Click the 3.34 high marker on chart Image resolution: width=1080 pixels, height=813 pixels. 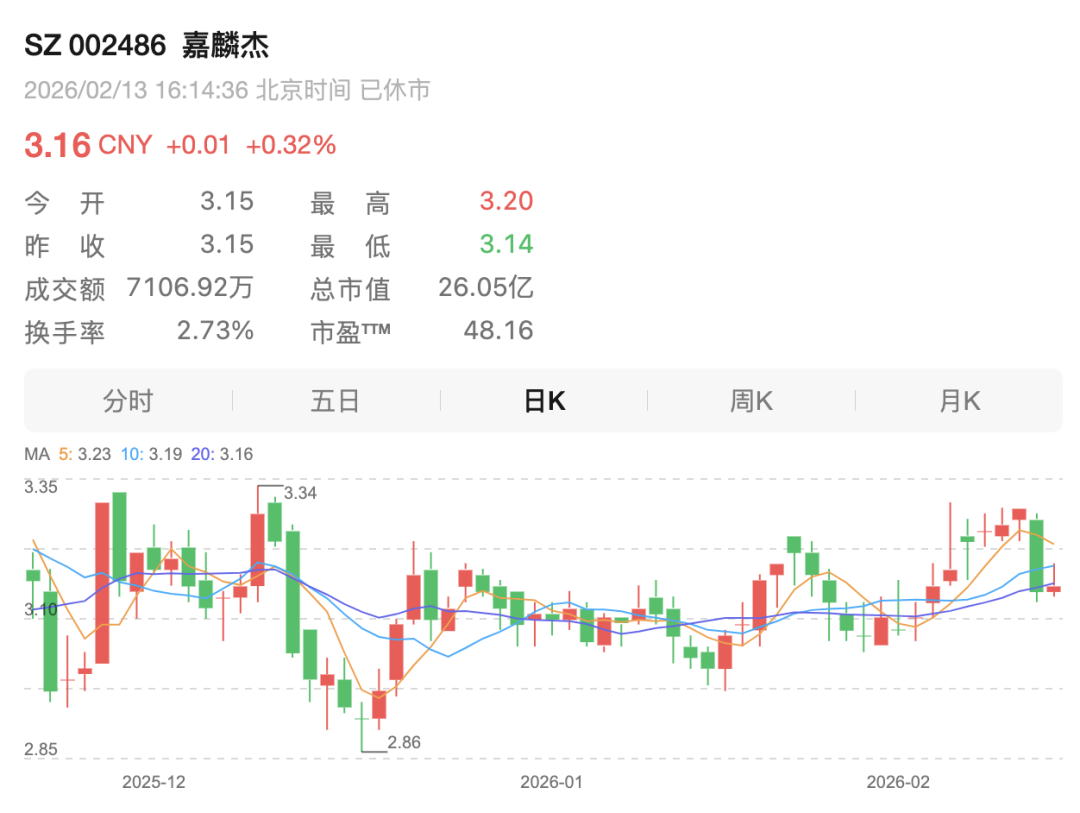pyautogui.click(x=300, y=493)
